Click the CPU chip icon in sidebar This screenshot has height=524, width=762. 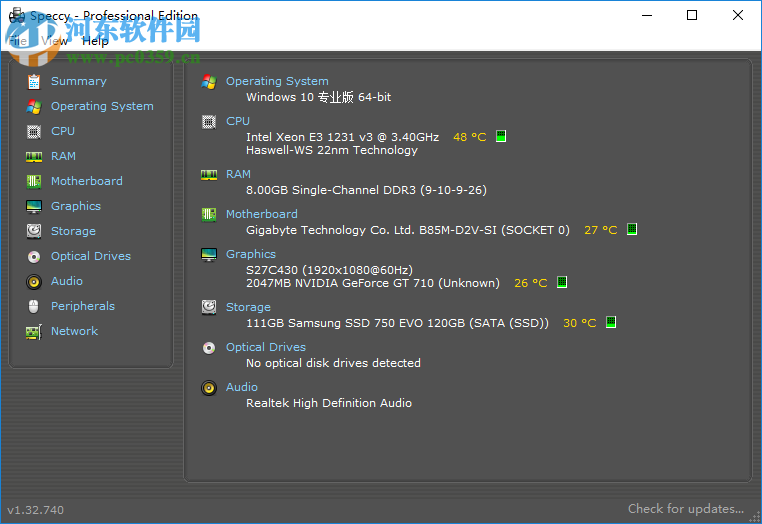click(34, 131)
